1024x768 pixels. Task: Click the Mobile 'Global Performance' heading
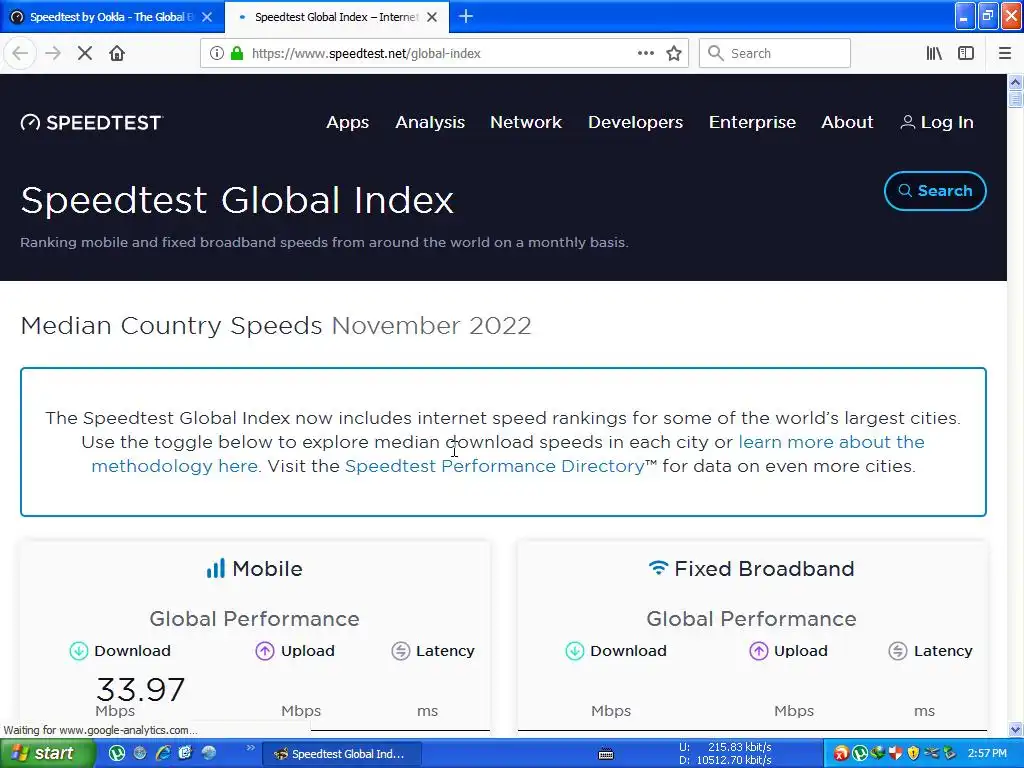(255, 618)
